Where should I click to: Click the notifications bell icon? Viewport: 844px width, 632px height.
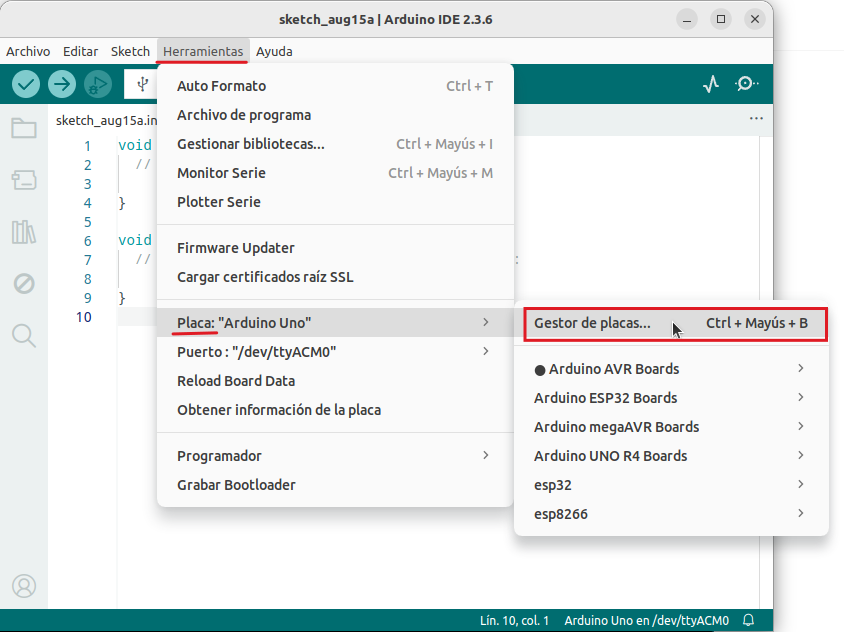tap(748, 620)
